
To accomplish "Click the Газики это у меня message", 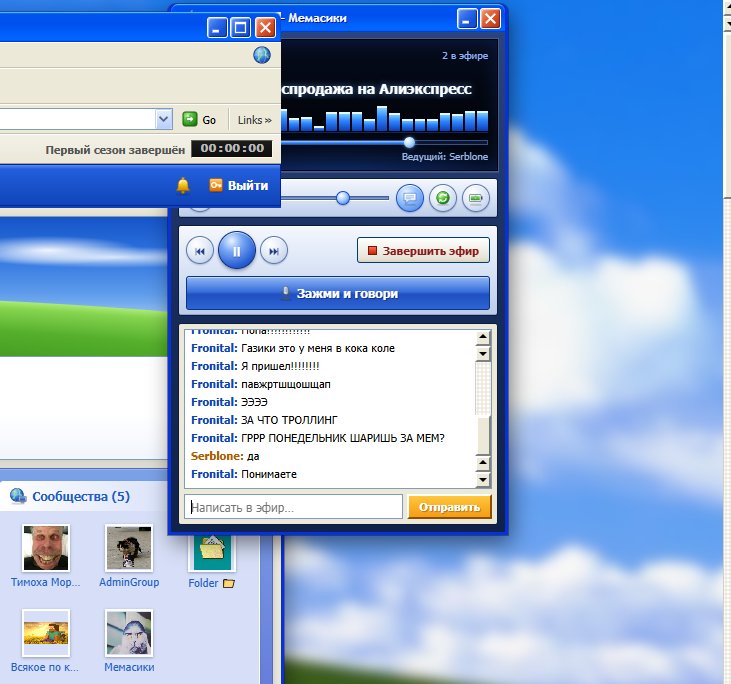I will click(318, 348).
